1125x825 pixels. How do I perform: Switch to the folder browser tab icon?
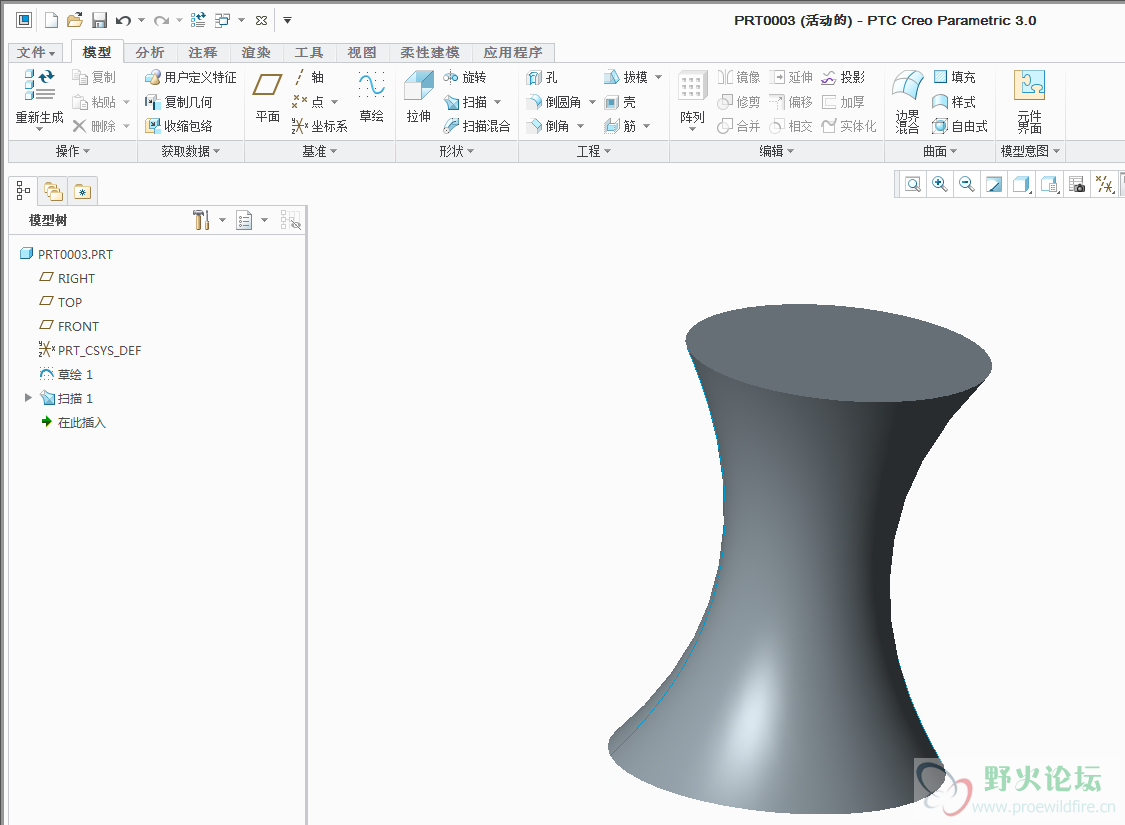click(53, 191)
